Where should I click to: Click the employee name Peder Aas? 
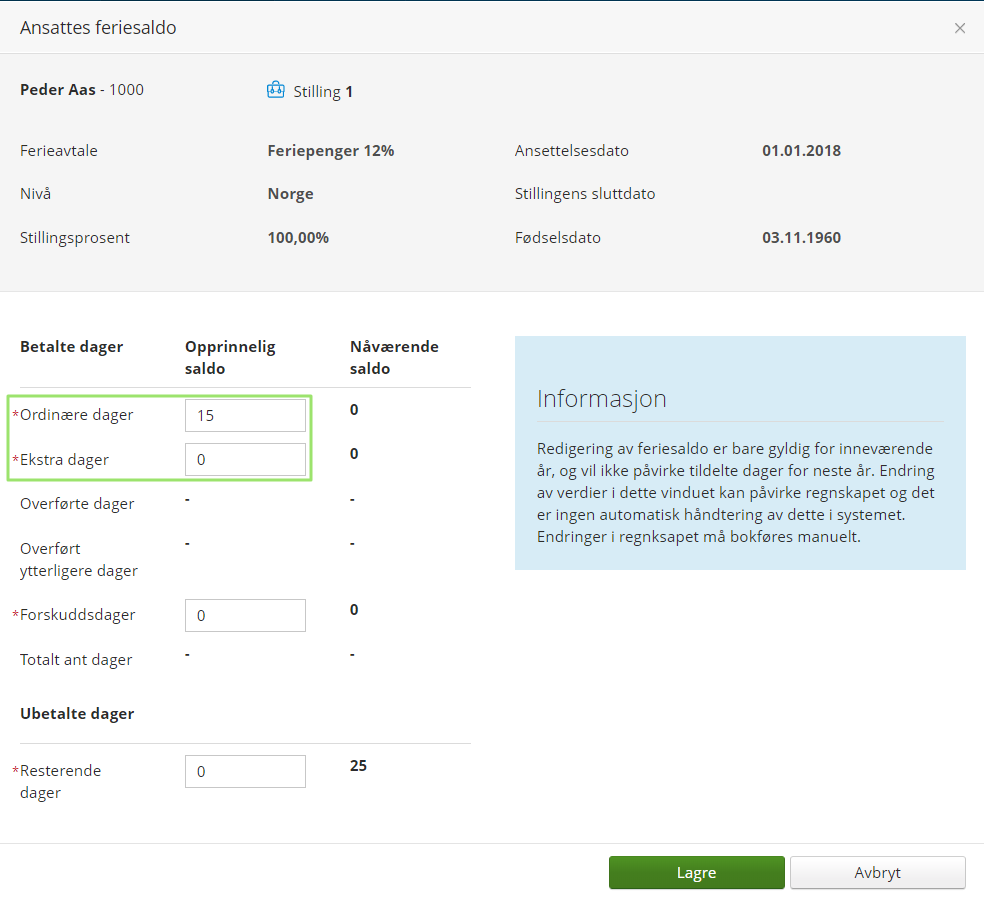click(x=58, y=90)
